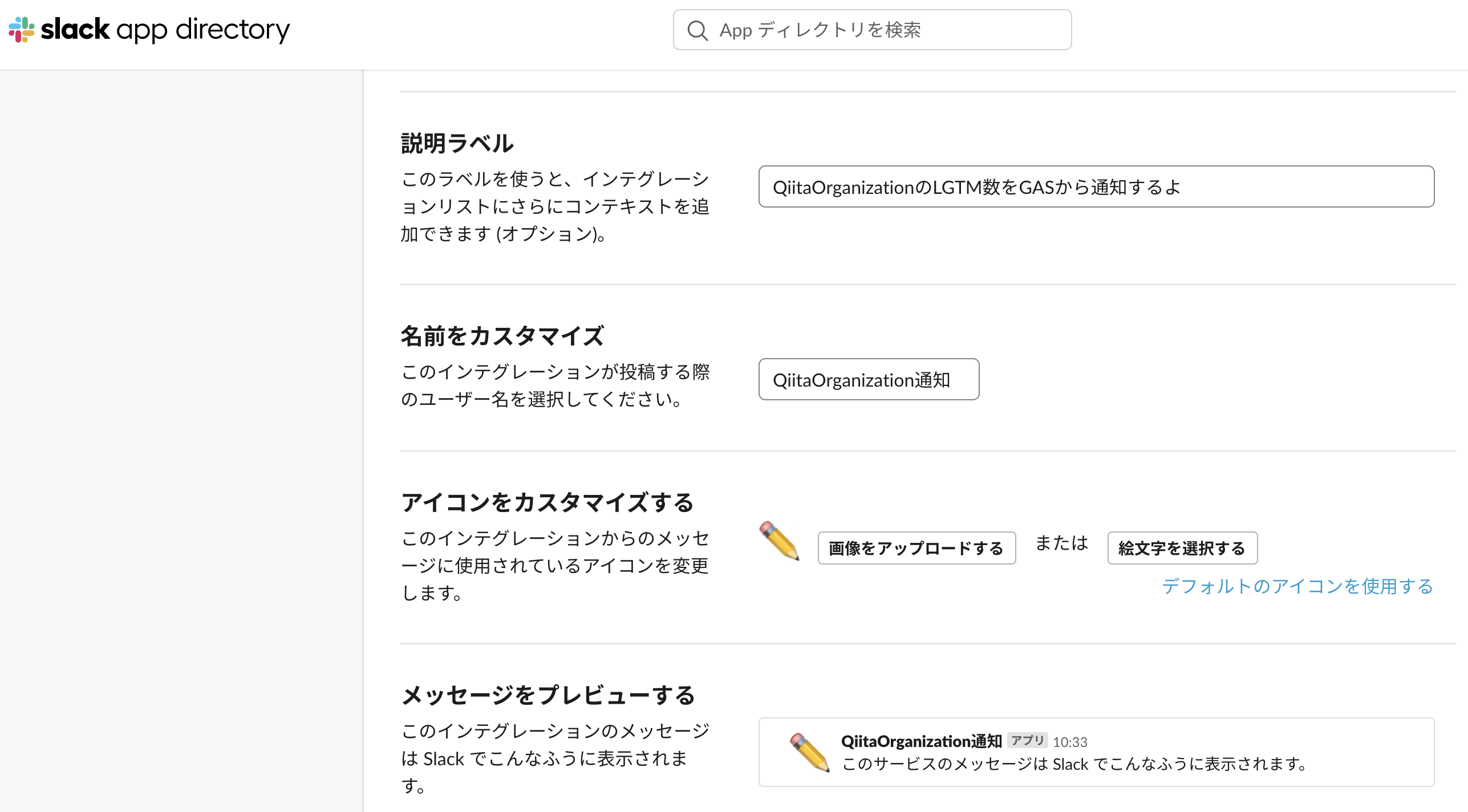Select the 絵文字を選択する option to pick an emoji icon
1468x812 pixels.
(1182, 548)
